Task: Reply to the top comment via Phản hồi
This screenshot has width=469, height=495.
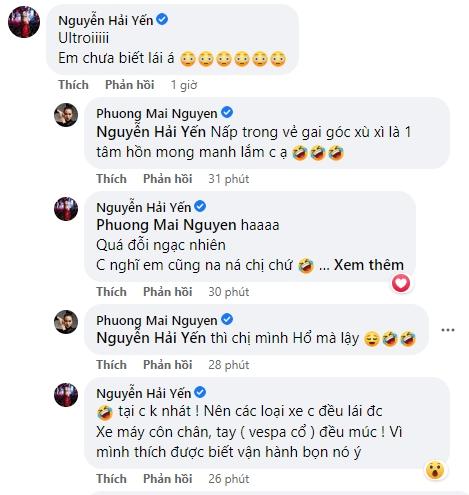Action: click(130, 85)
